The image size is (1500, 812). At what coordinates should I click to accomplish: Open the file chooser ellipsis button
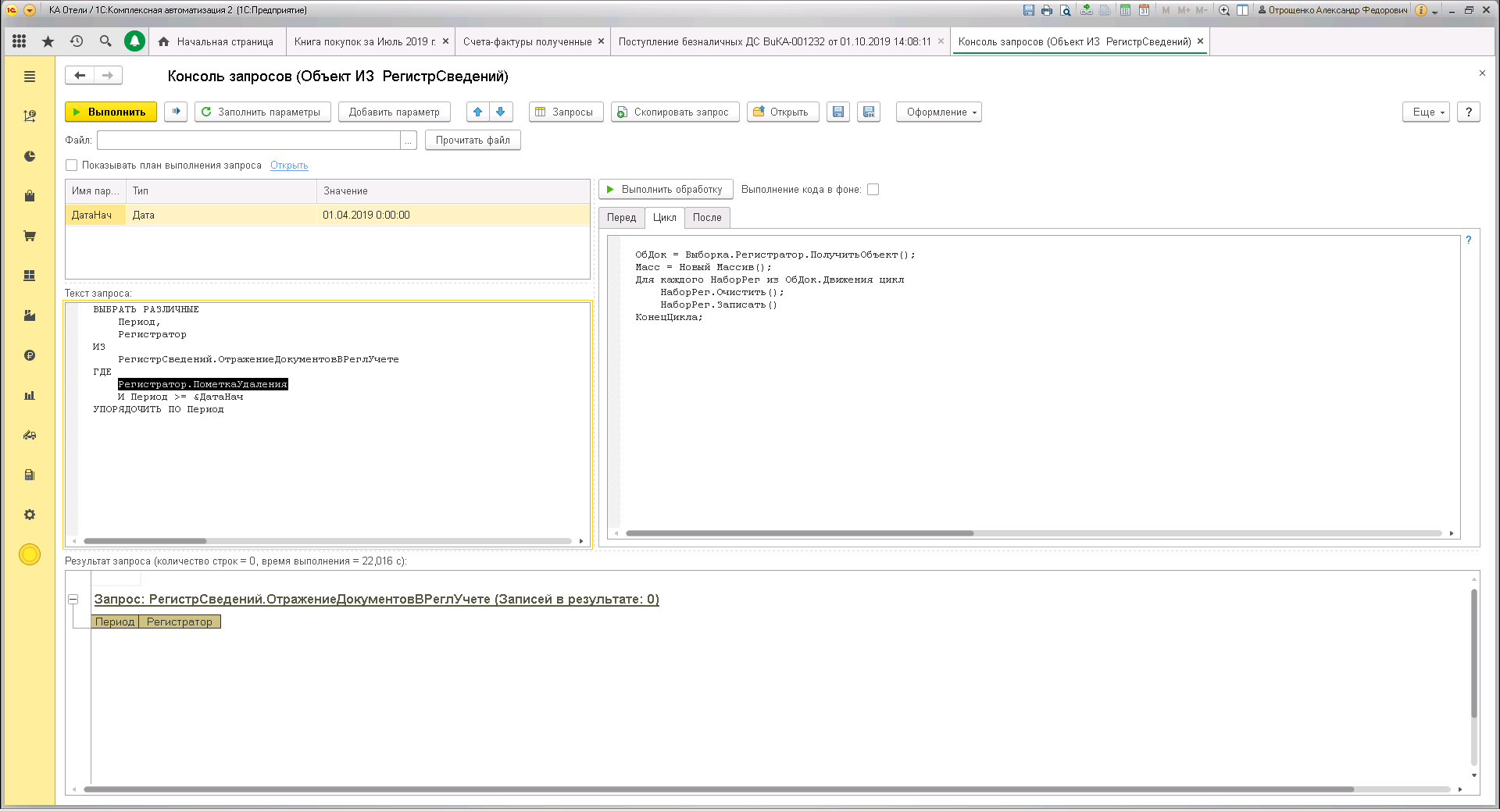pos(409,141)
